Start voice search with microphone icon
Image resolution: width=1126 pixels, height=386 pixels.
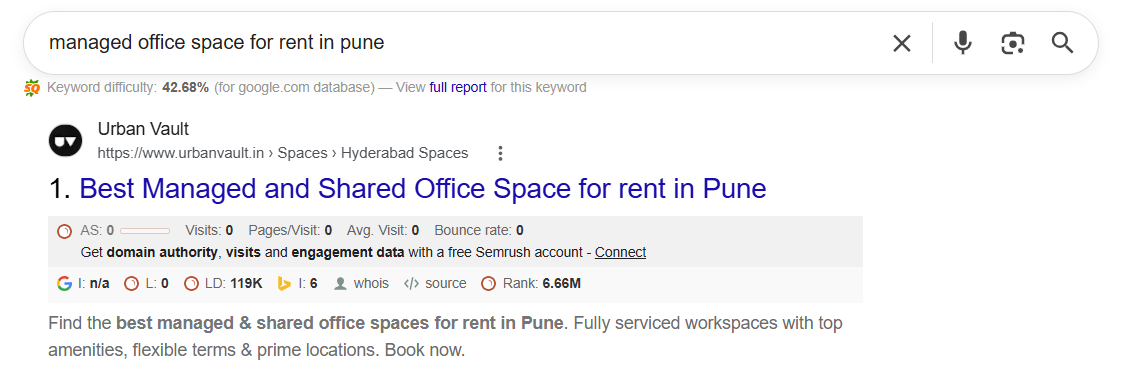tap(962, 43)
